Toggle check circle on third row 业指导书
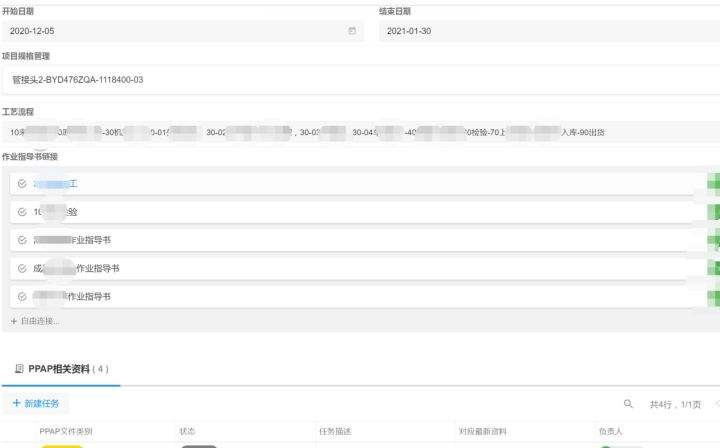720x448 pixels. point(22,240)
